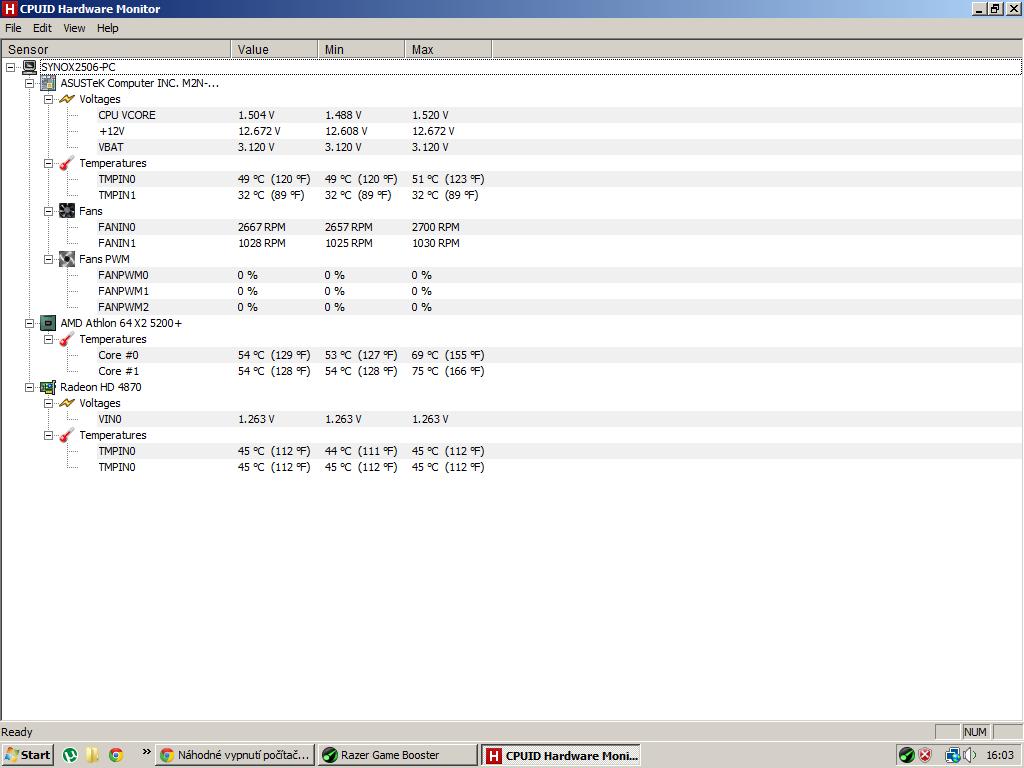Click the NUM status bar indicator

[x=975, y=732]
